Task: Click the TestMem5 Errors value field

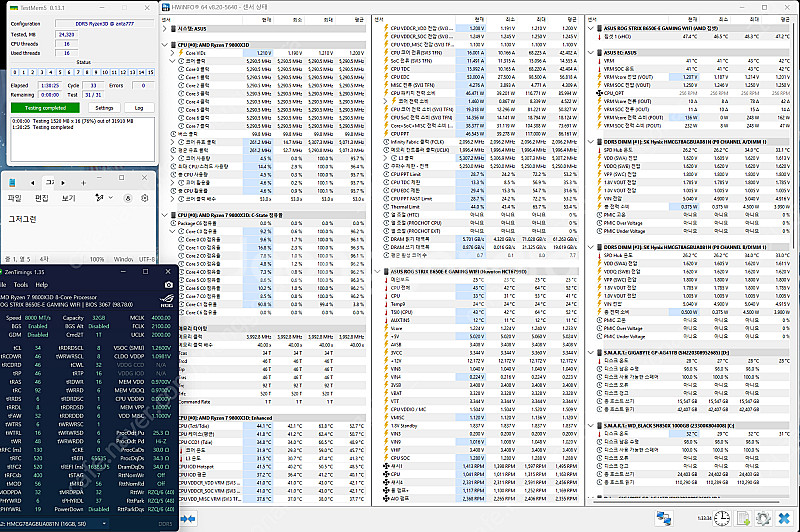Action: coord(143,86)
